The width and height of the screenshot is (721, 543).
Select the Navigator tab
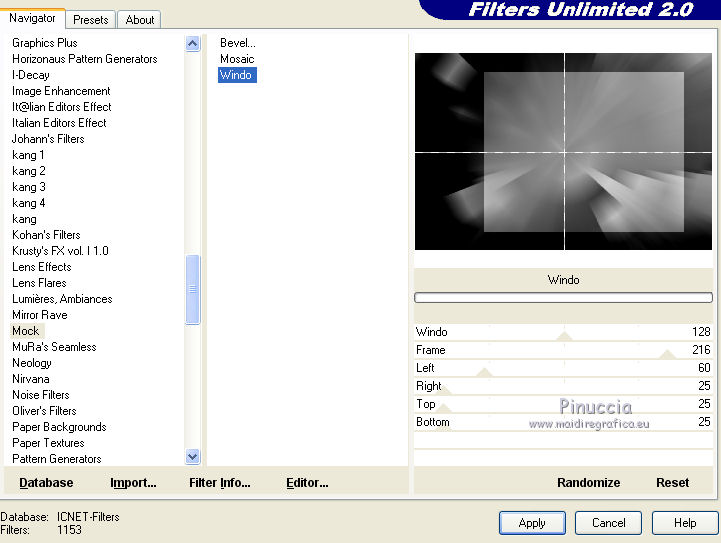(x=32, y=18)
